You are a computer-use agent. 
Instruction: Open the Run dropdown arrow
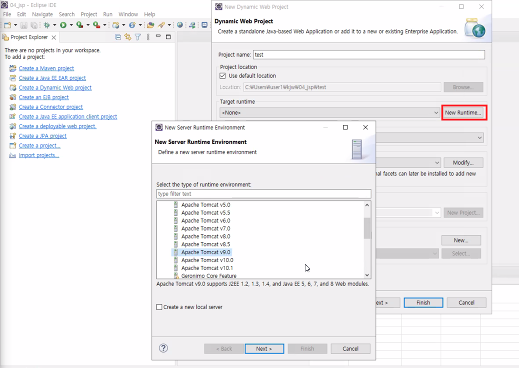click(71, 25)
